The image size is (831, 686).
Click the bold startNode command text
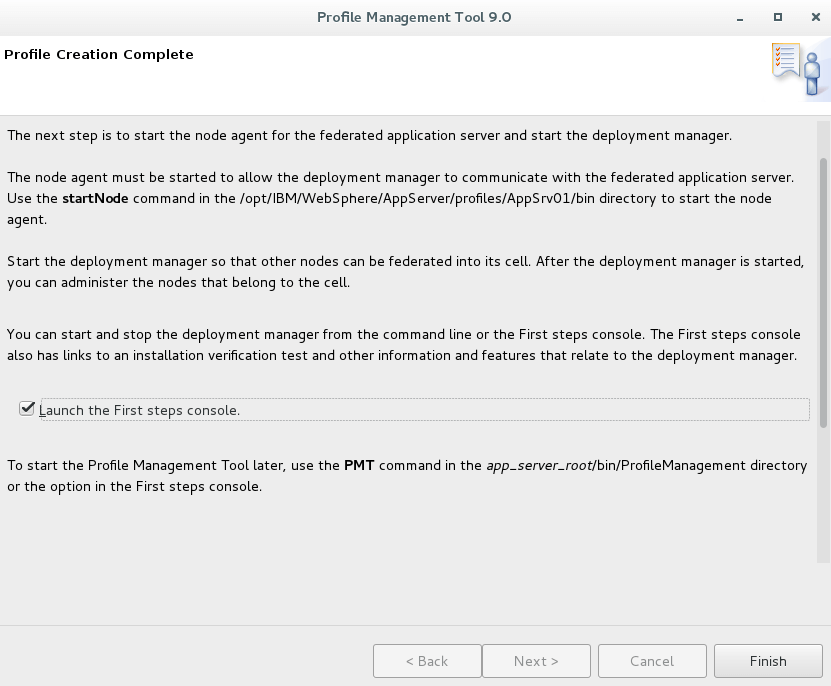(x=95, y=198)
